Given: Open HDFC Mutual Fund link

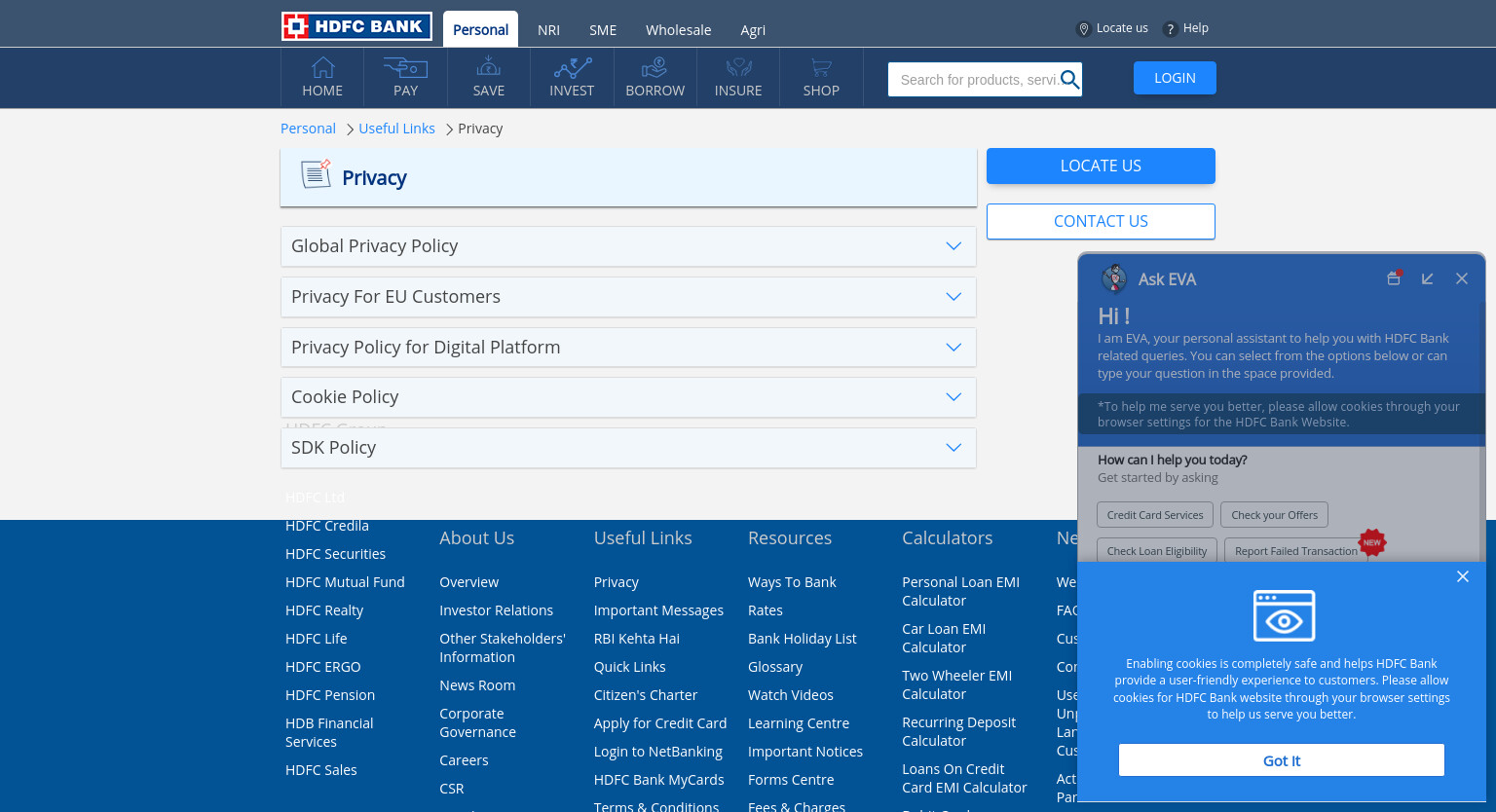Looking at the screenshot, I should click(345, 582).
